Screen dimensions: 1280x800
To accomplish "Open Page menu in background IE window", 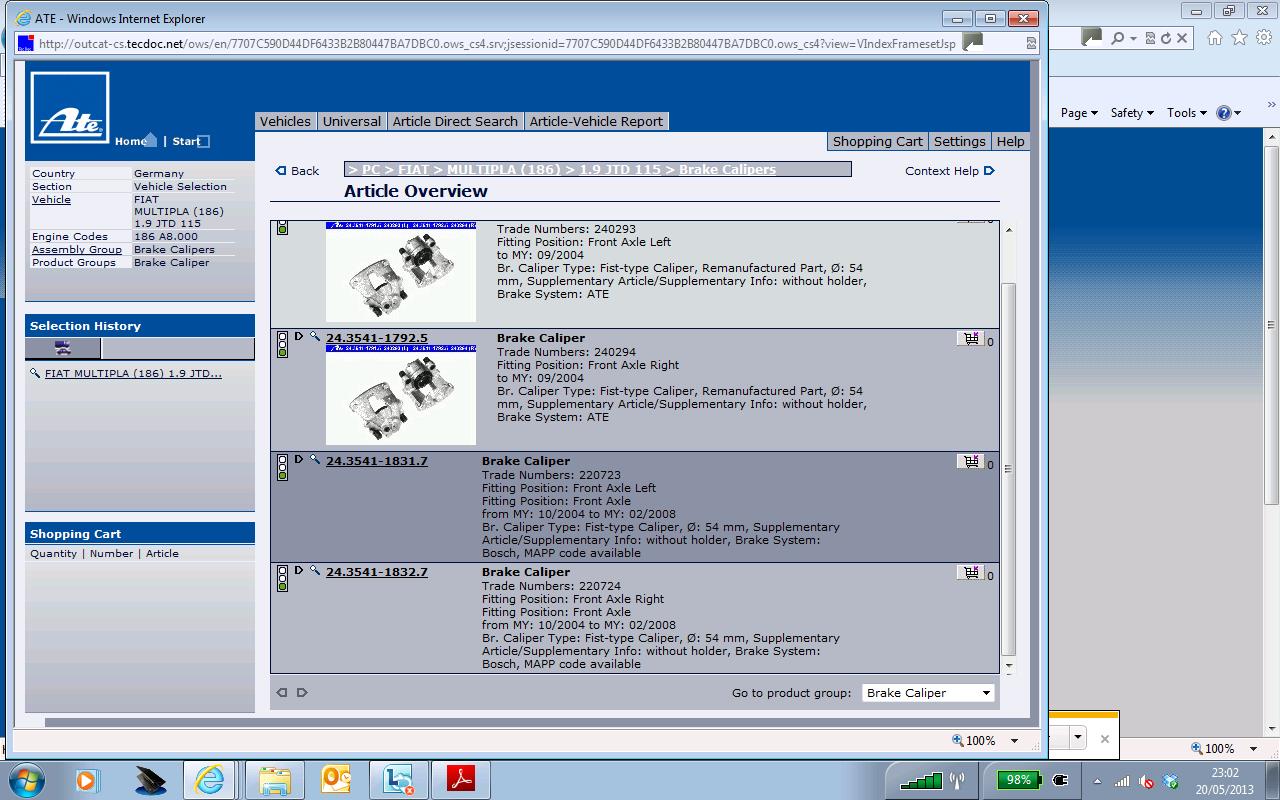I will click(1079, 113).
